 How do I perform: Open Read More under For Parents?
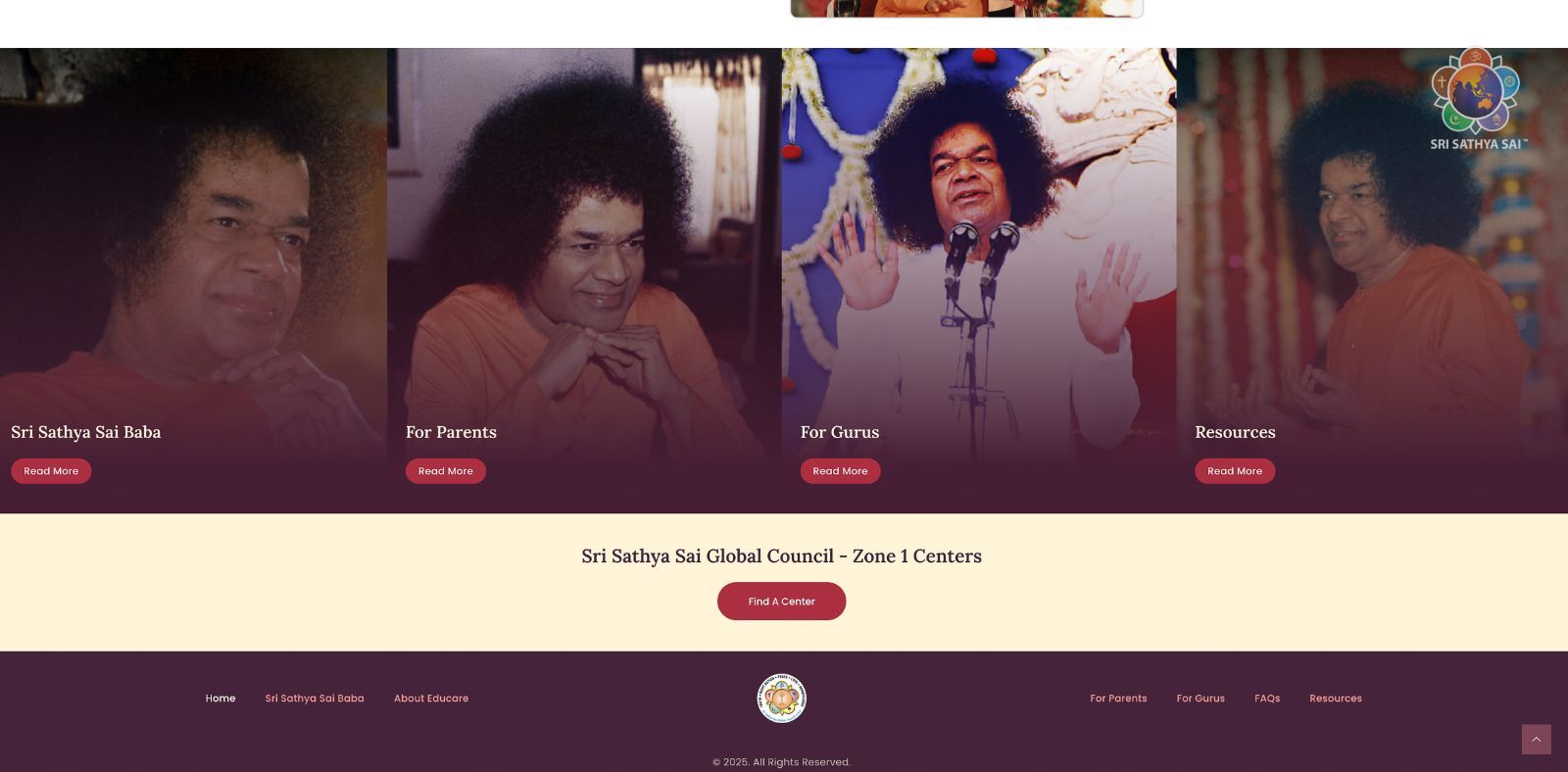[x=446, y=471]
